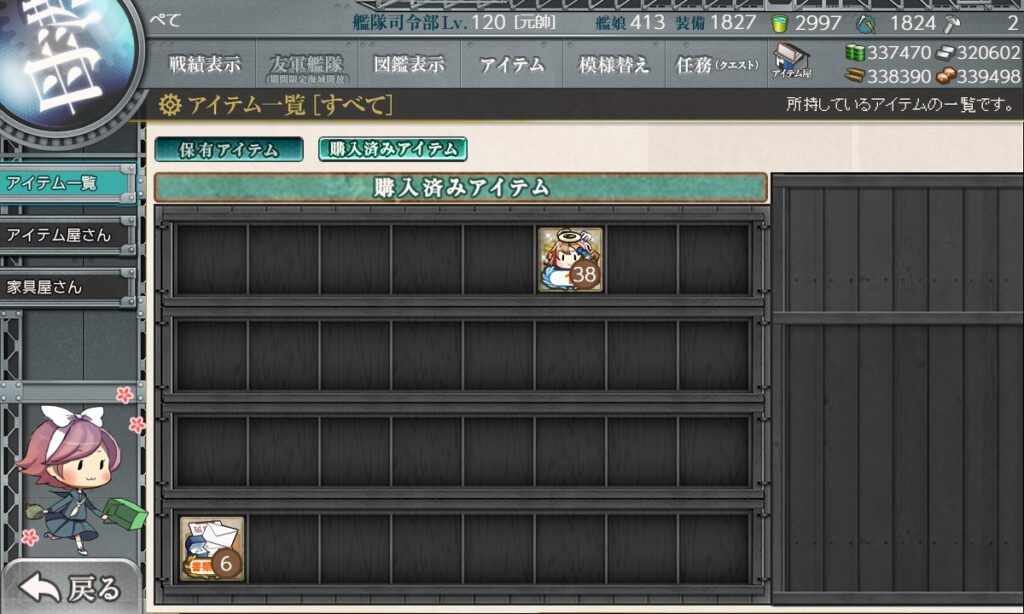The image size is (1024, 614).
Task: Click the bauxite resource icon
Action: tap(945, 77)
